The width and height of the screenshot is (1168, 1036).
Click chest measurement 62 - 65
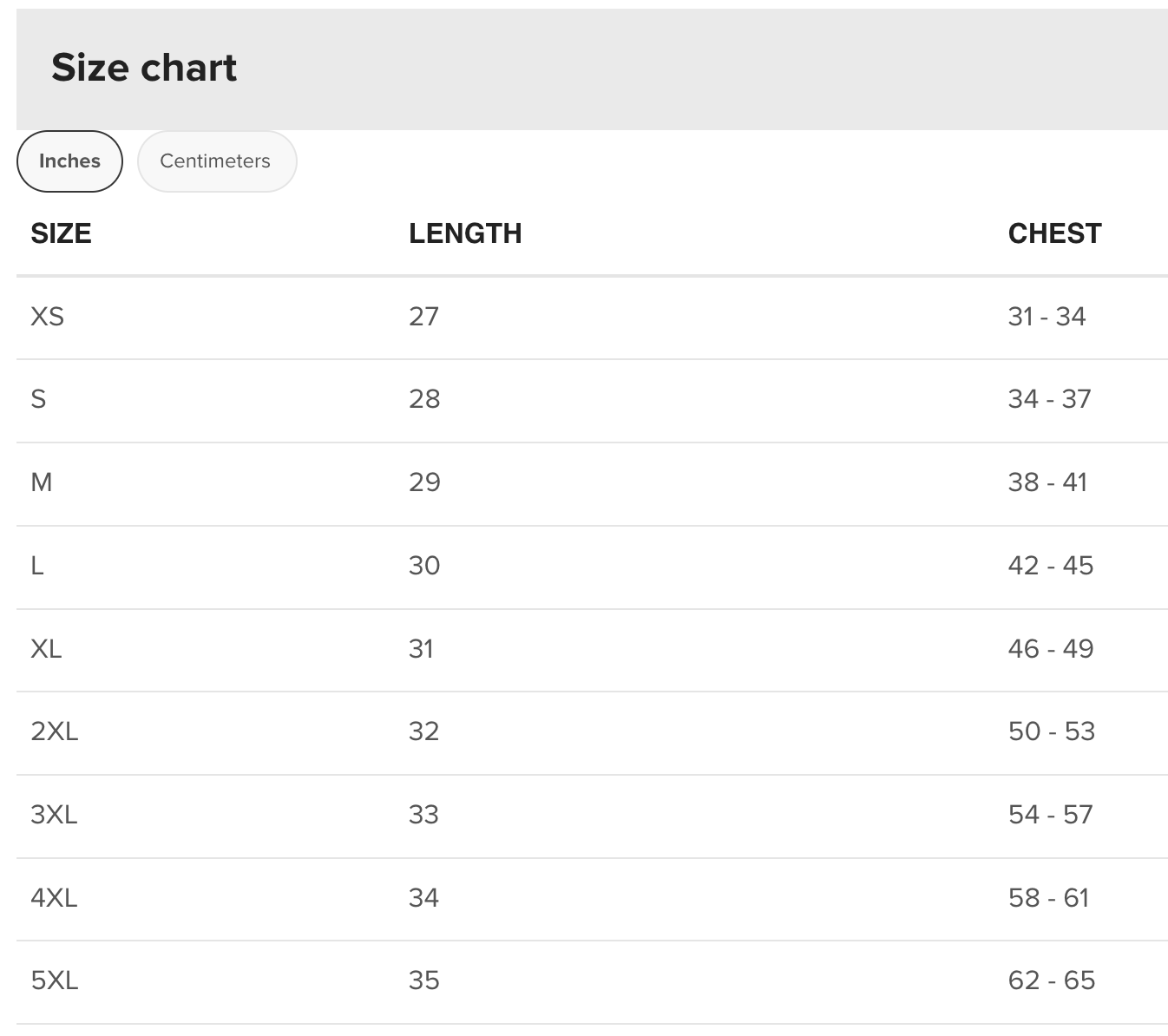(1052, 980)
